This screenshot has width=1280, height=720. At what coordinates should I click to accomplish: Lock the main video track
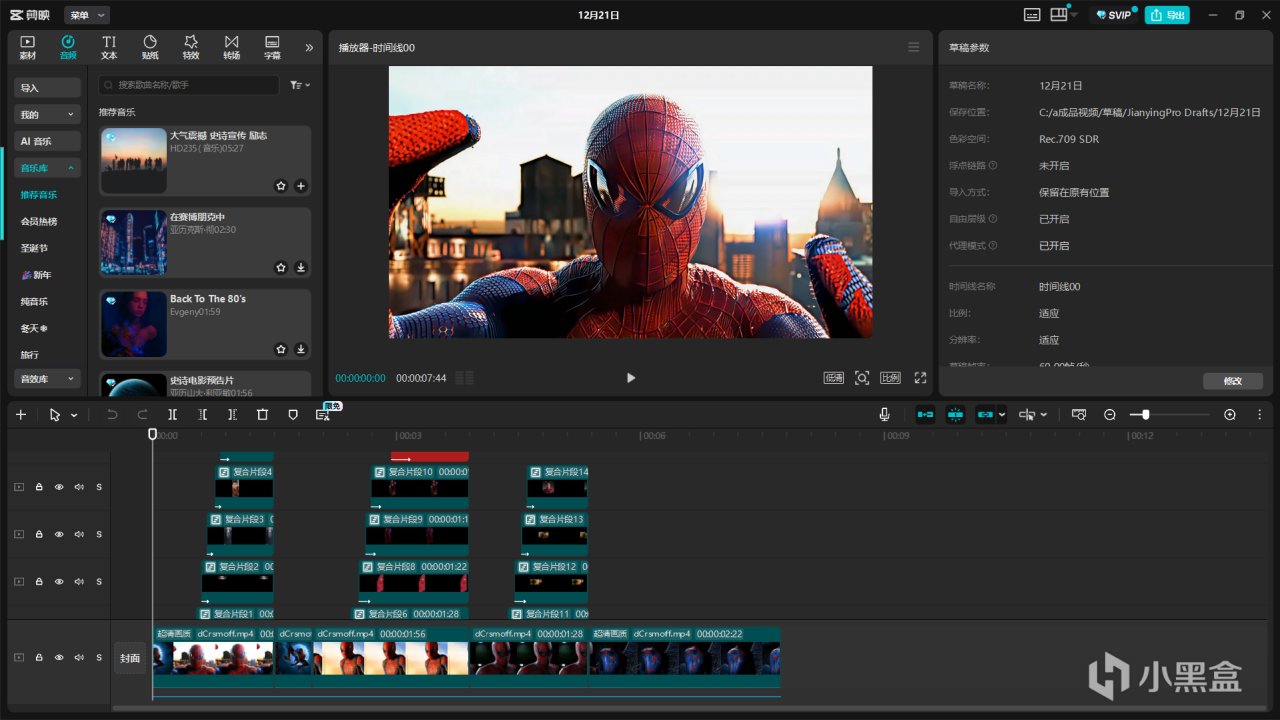(39, 658)
